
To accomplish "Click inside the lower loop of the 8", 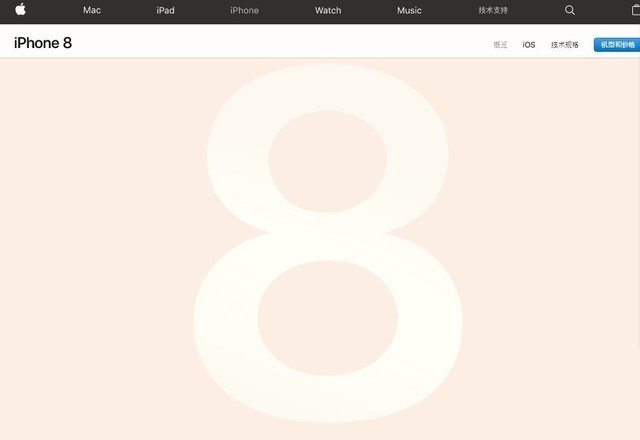I will coord(328,330).
